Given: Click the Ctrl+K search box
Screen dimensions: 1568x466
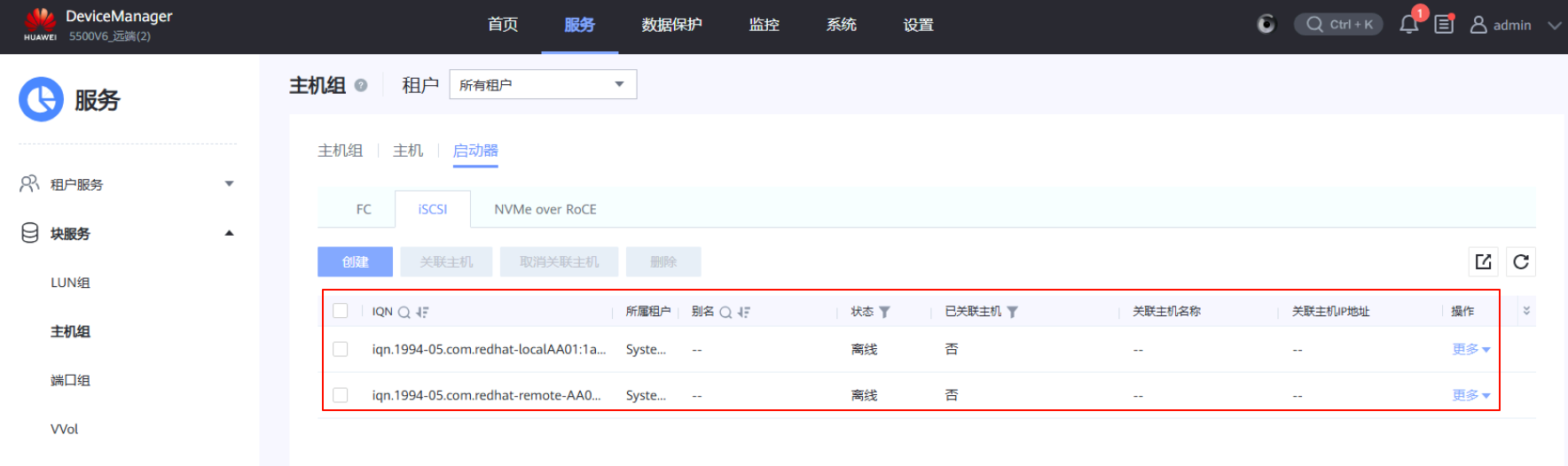Looking at the screenshot, I should tap(1338, 25).
